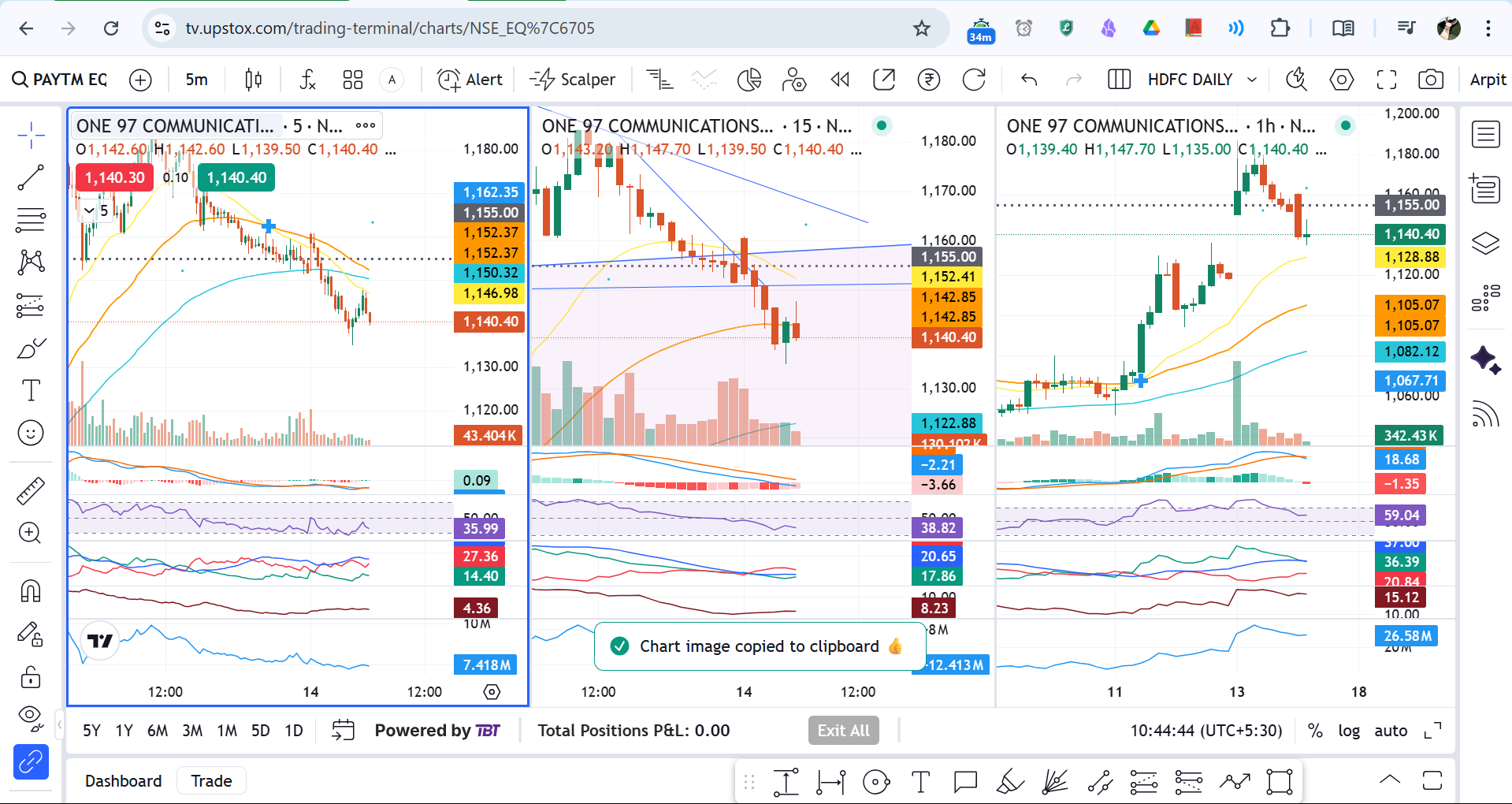This screenshot has width=1512, height=804.
Task: Collapse the indicator legend on 5m chart
Action: (89, 210)
